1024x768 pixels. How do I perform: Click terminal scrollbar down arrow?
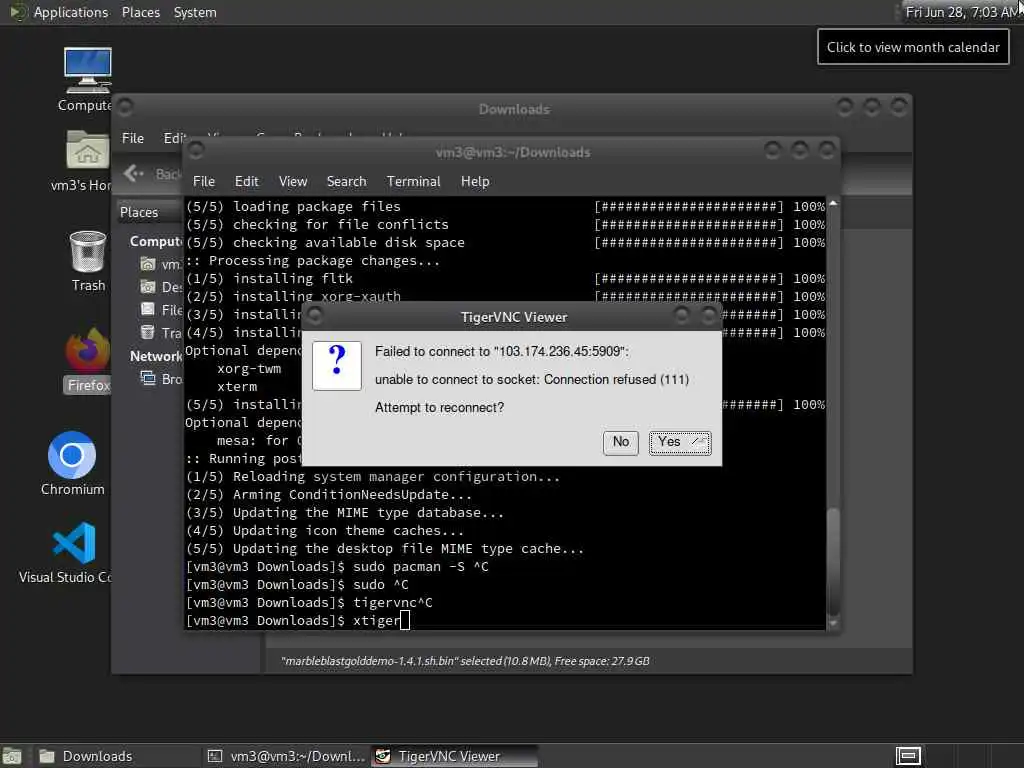[x=833, y=624]
